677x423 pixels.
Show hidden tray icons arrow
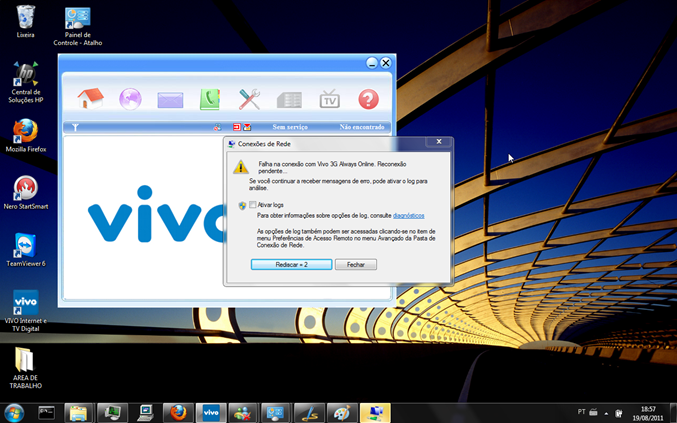coord(606,414)
